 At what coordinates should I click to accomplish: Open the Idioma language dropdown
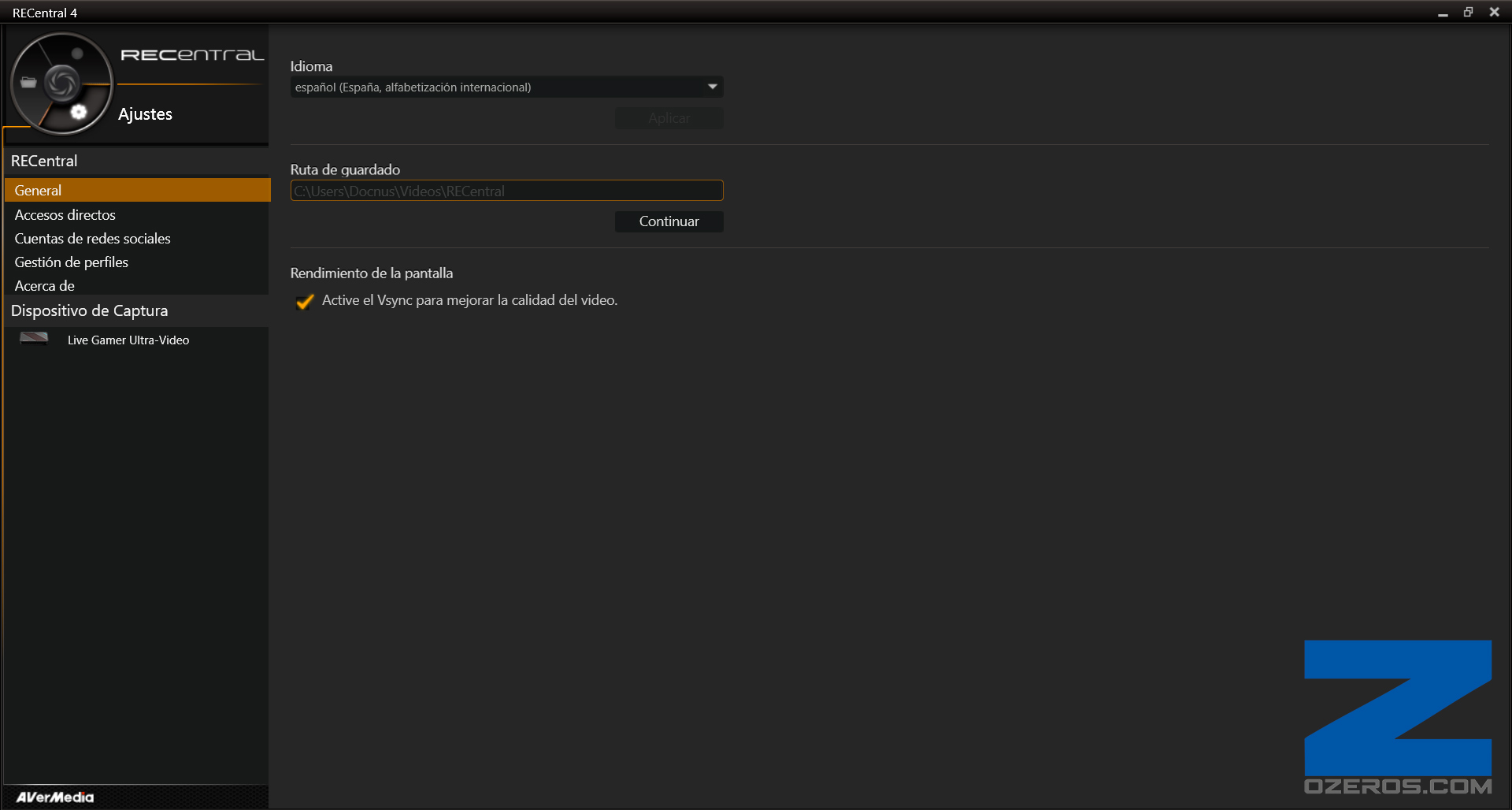(x=506, y=87)
